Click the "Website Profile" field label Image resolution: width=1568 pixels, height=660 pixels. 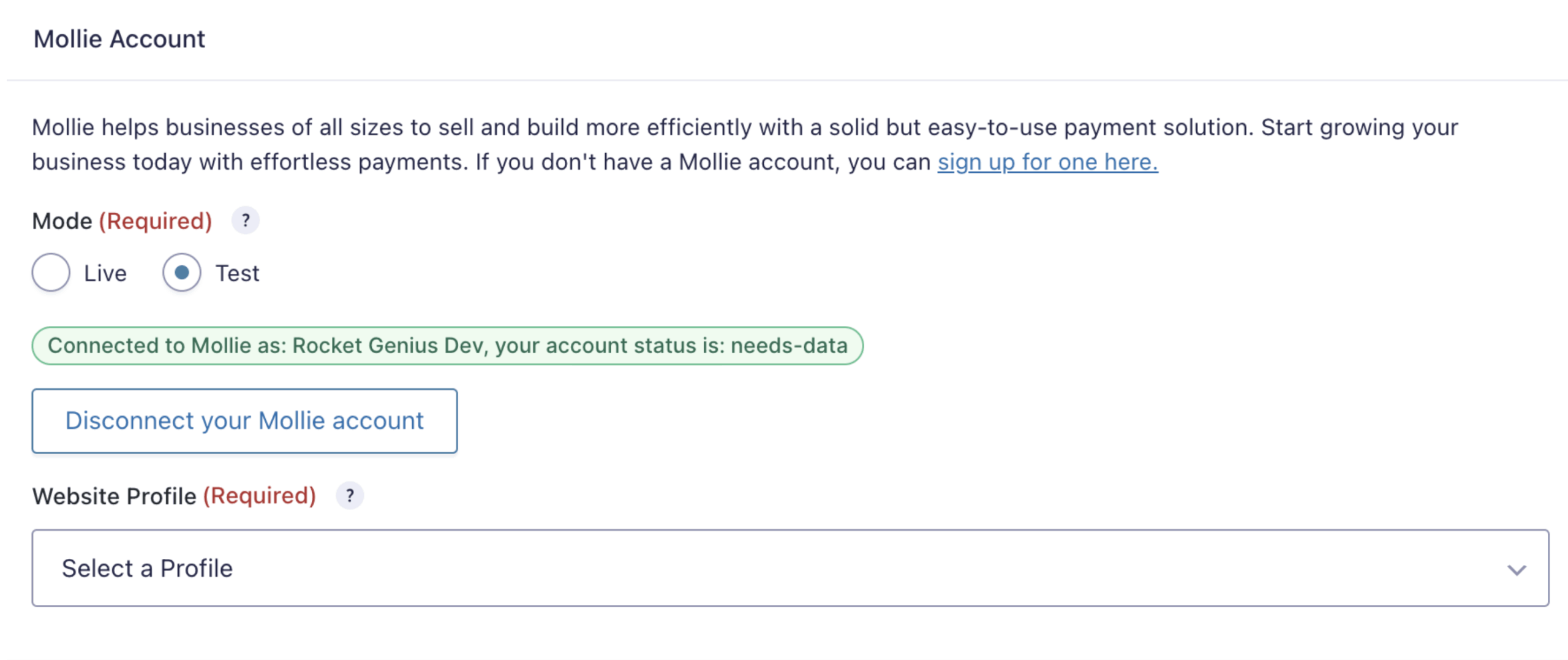114,496
